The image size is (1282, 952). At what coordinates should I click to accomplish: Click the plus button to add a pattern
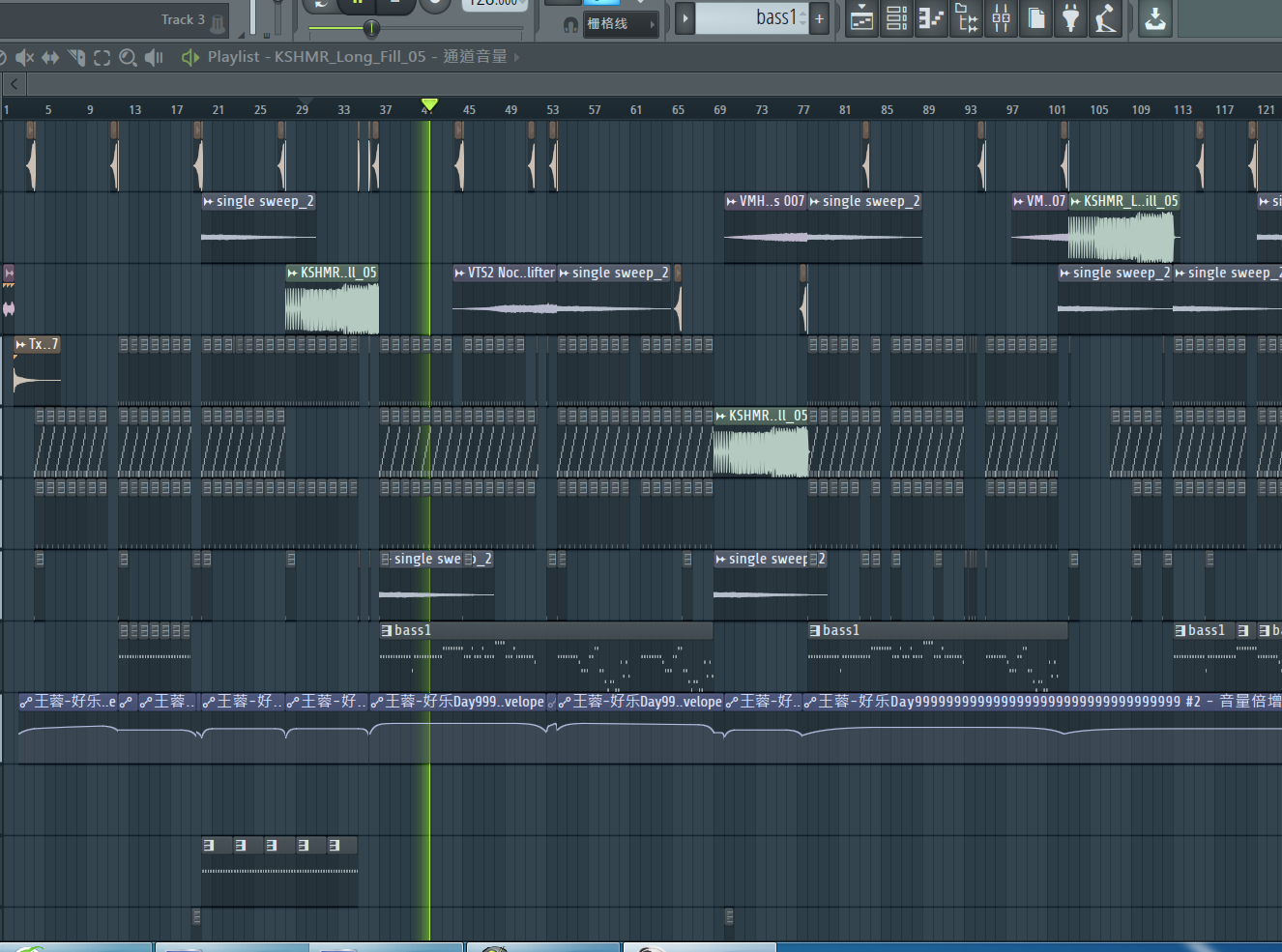[x=819, y=18]
